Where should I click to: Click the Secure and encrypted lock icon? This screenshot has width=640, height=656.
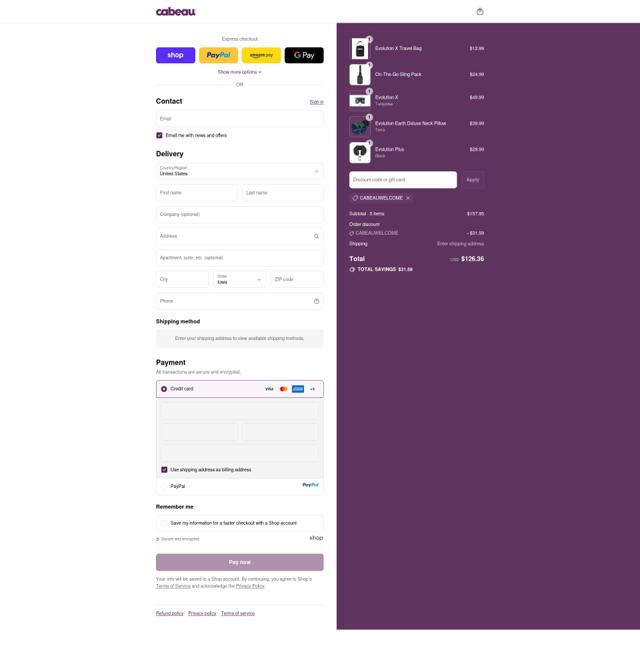(158, 539)
